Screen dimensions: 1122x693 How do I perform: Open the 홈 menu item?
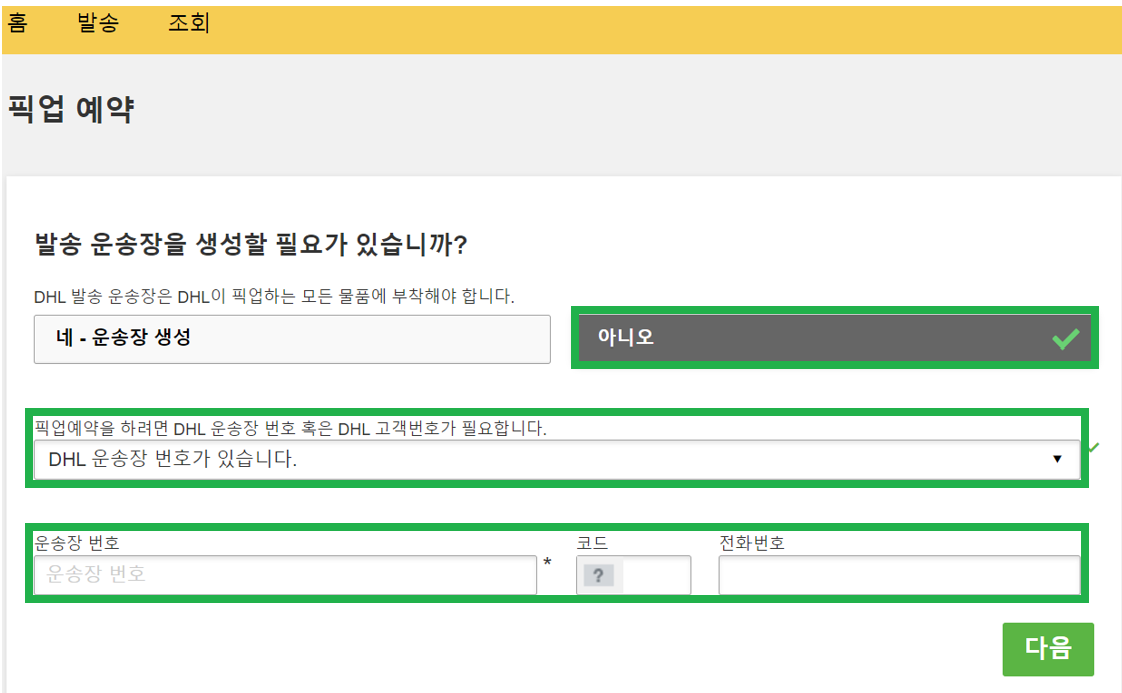[x=17, y=23]
